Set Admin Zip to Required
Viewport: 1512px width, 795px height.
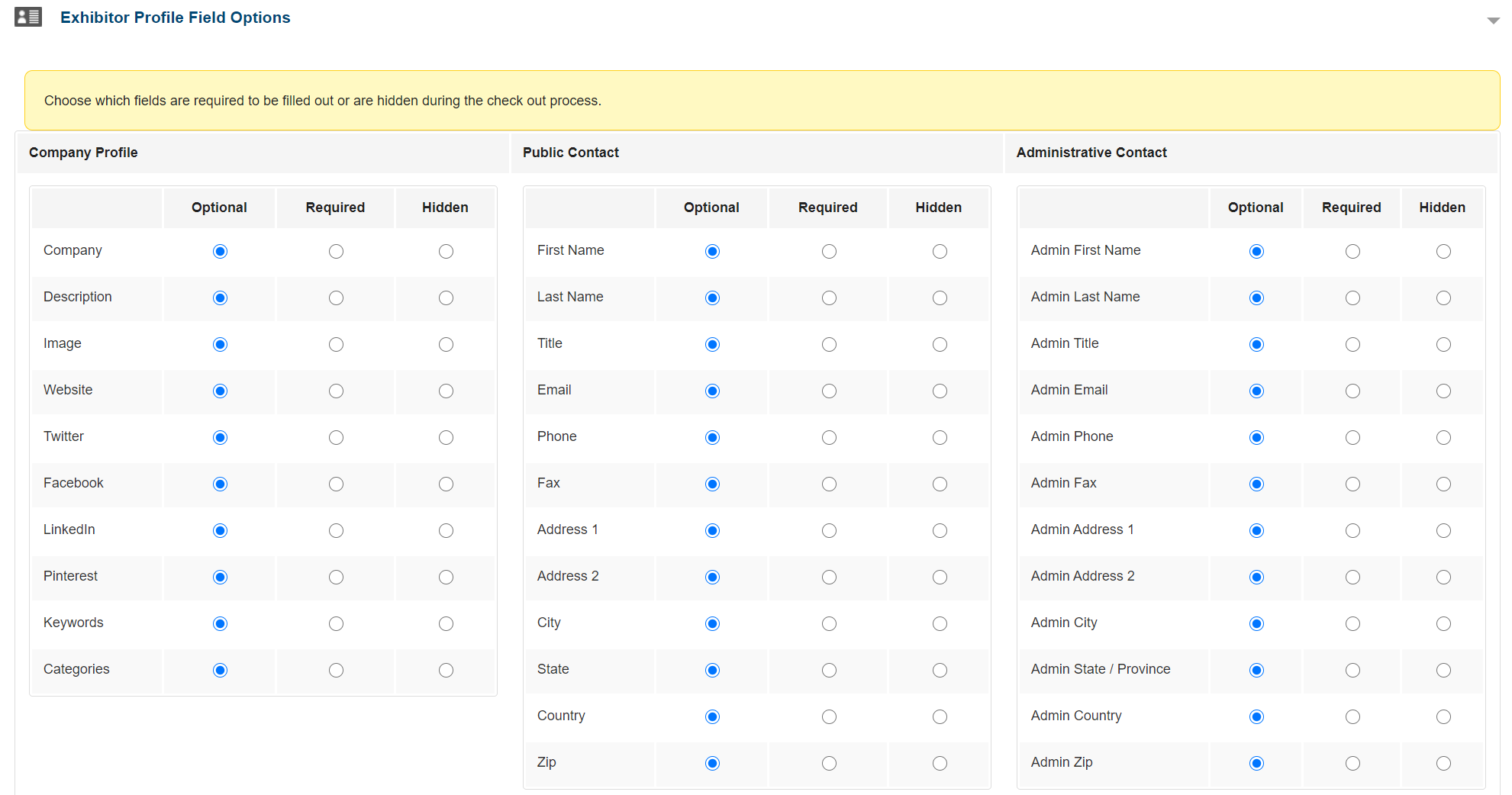[1352, 764]
